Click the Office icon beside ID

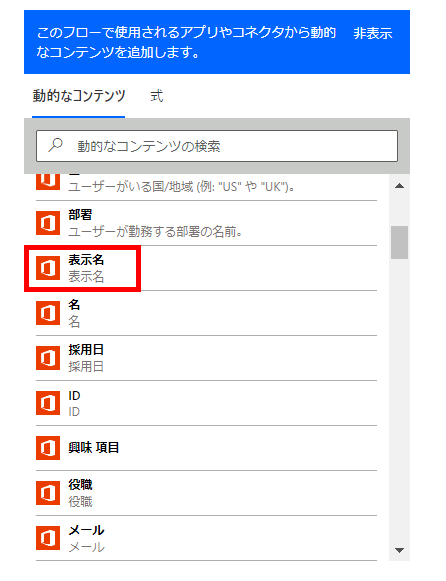pyautogui.click(x=48, y=403)
